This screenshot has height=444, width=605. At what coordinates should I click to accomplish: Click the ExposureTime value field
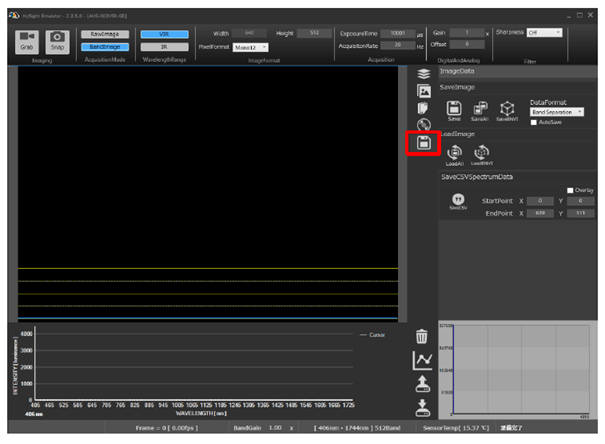pyautogui.click(x=398, y=33)
